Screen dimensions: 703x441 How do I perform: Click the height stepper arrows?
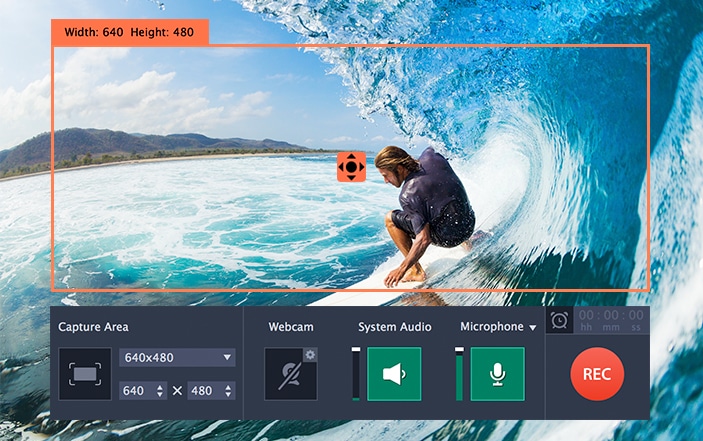[227, 390]
